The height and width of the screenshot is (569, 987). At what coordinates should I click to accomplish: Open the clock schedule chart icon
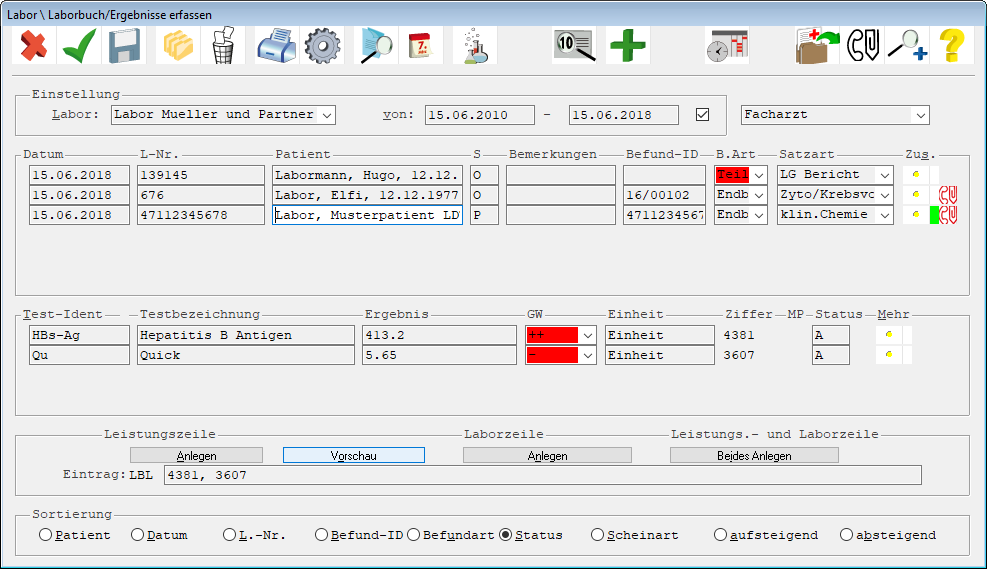[727, 45]
